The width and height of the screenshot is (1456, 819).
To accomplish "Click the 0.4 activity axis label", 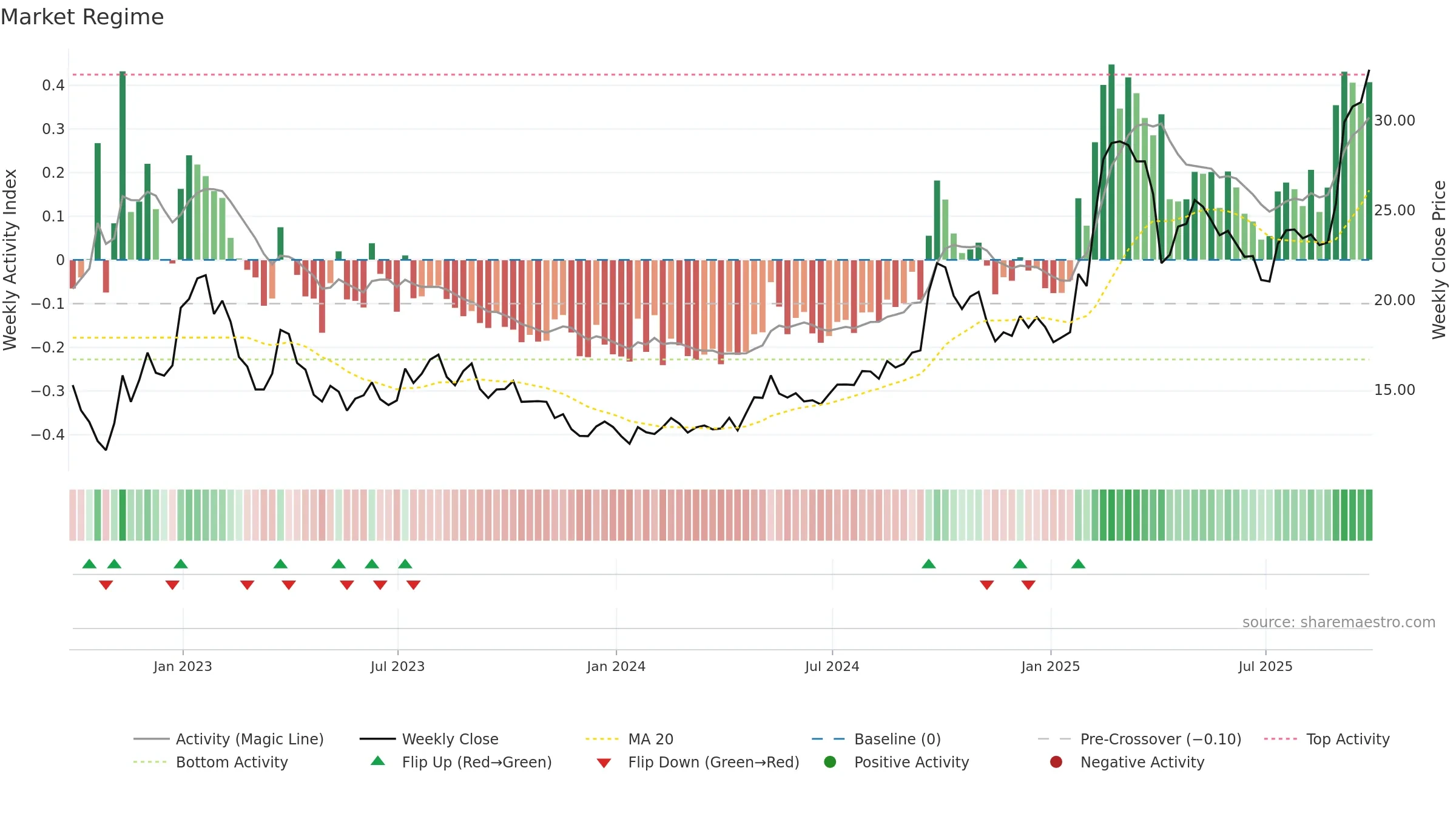I will tap(53, 86).
